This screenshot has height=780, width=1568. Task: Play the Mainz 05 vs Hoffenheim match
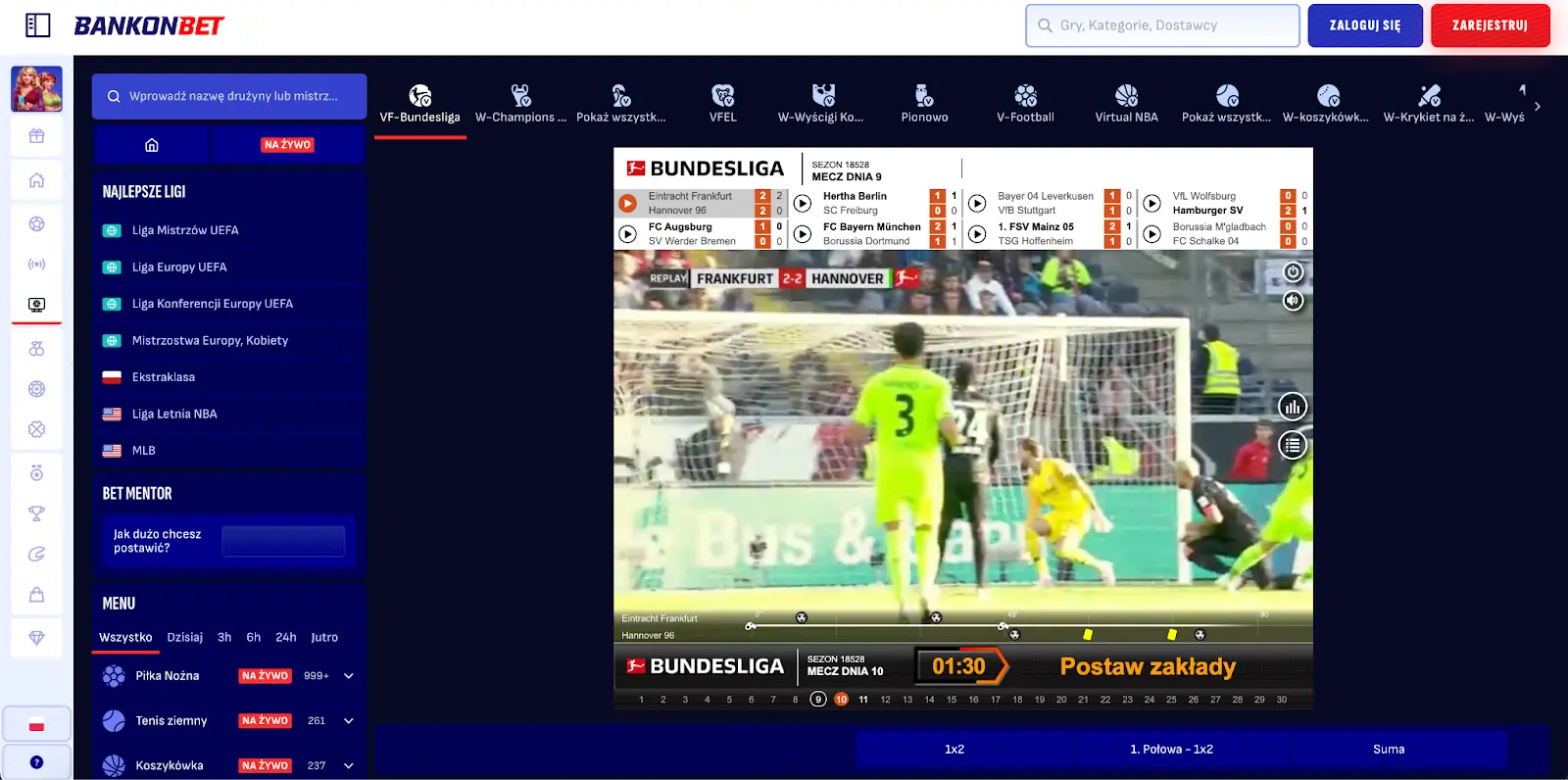click(977, 234)
